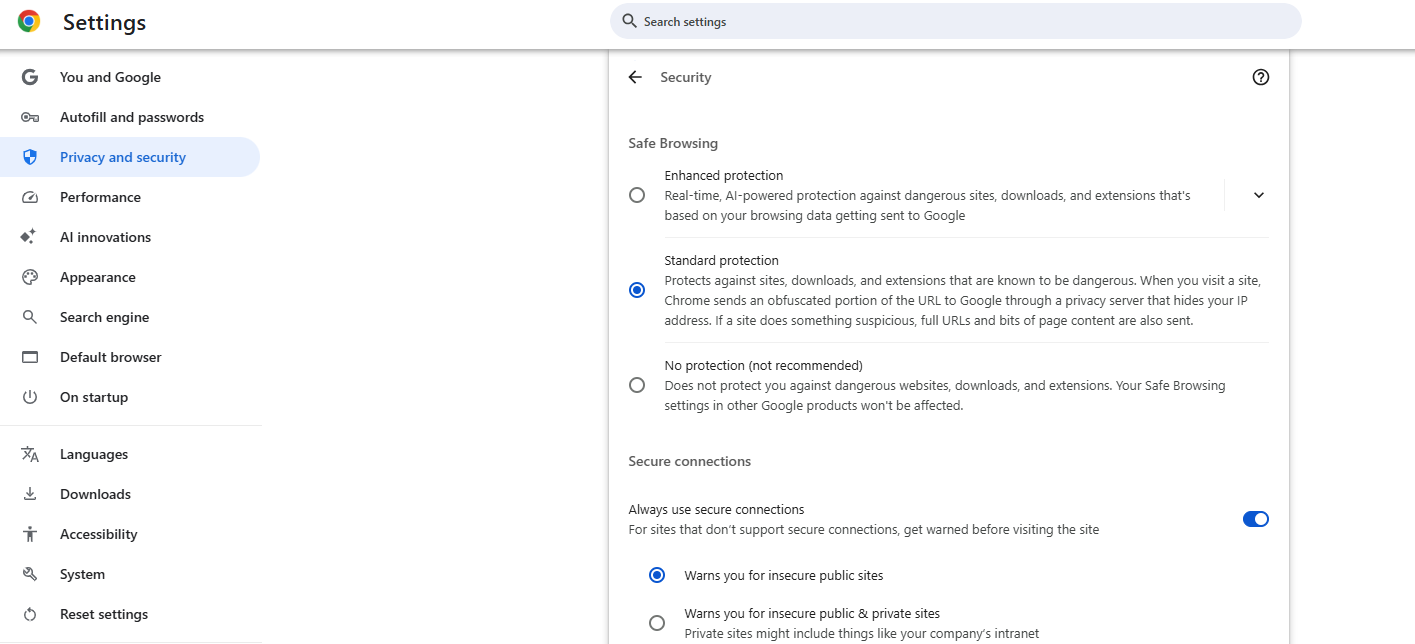Click the wrench System icon
The height and width of the screenshot is (644, 1415).
click(x=30, y=574)
